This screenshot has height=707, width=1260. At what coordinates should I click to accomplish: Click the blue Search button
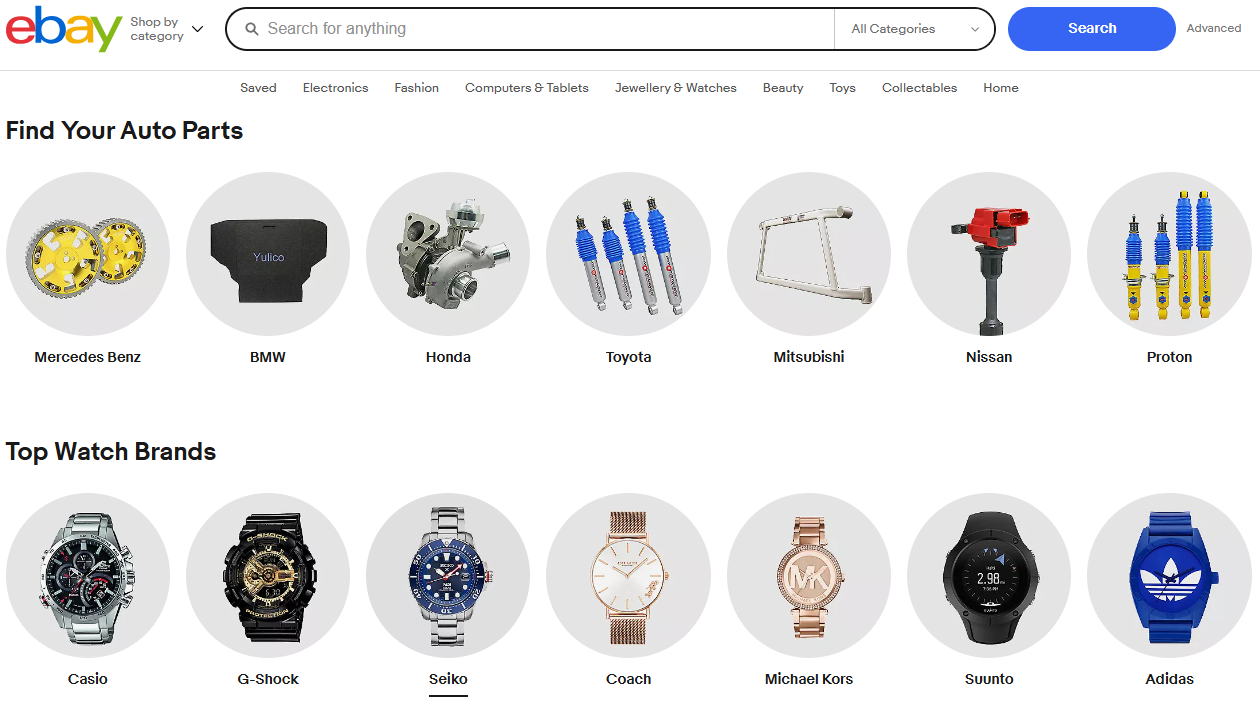[1092, 29]
